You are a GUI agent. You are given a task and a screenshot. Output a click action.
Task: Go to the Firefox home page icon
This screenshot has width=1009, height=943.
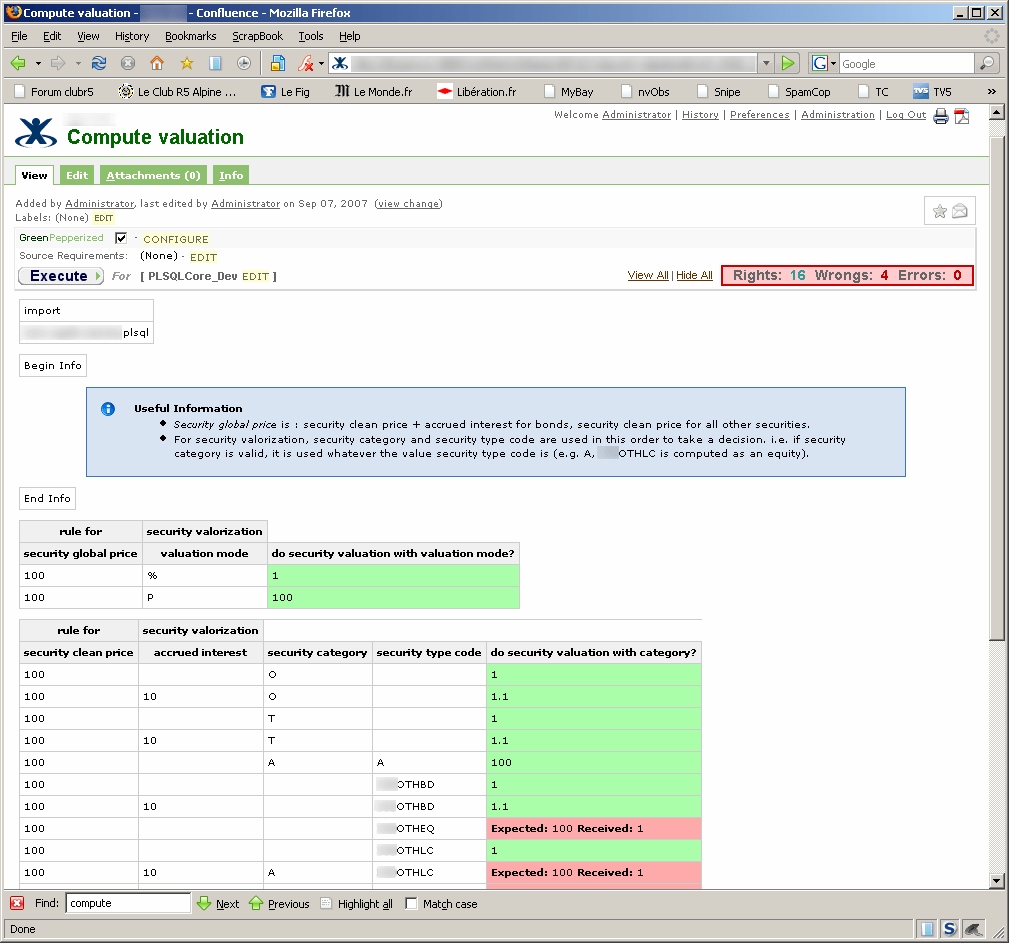[x=157, y=63]
